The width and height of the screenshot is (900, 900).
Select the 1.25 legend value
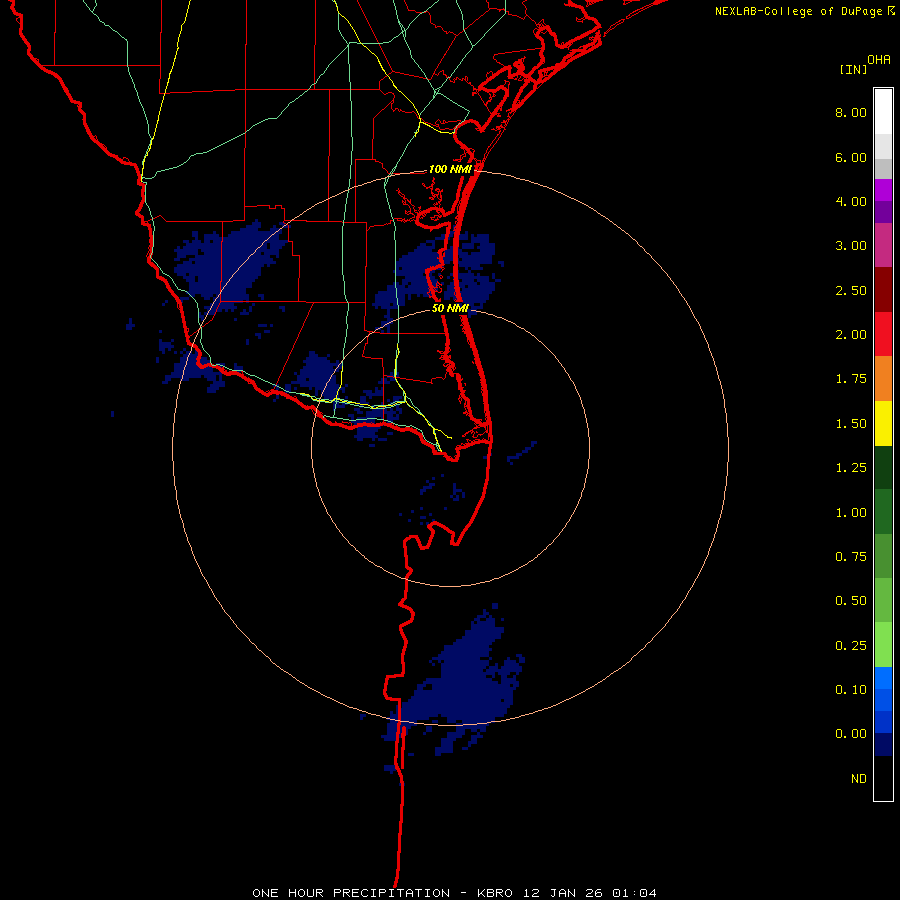click(851, 468)
